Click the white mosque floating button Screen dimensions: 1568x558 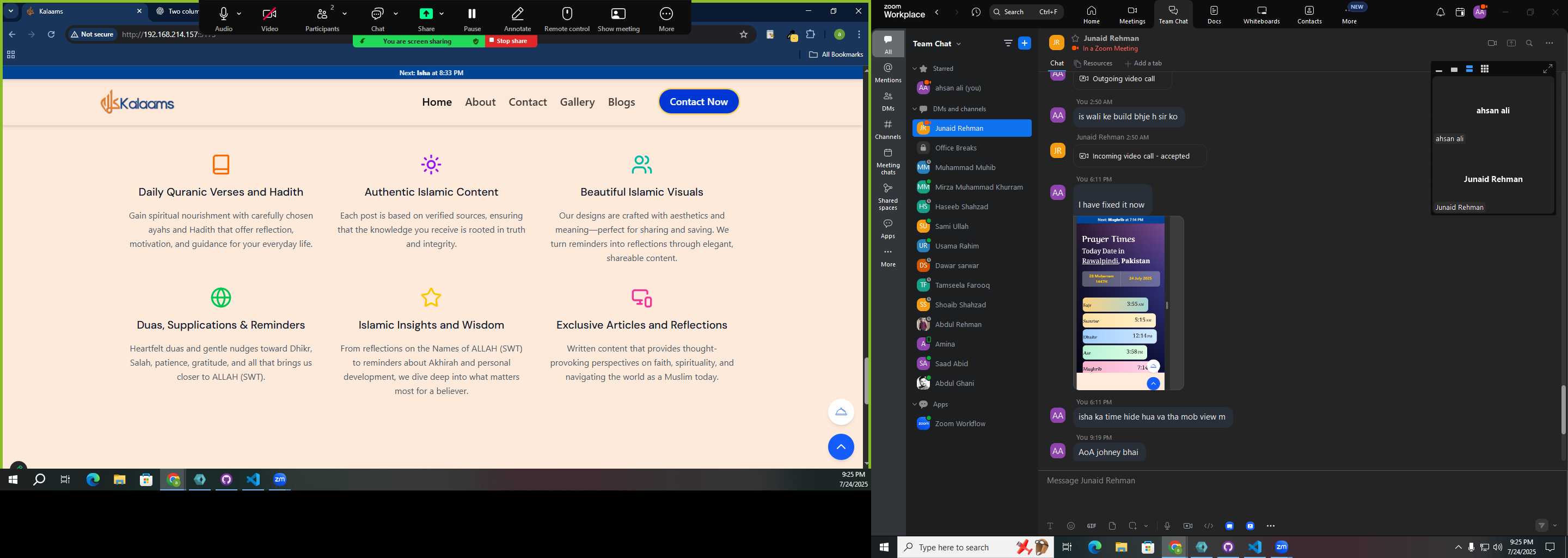tap(841, 412)
